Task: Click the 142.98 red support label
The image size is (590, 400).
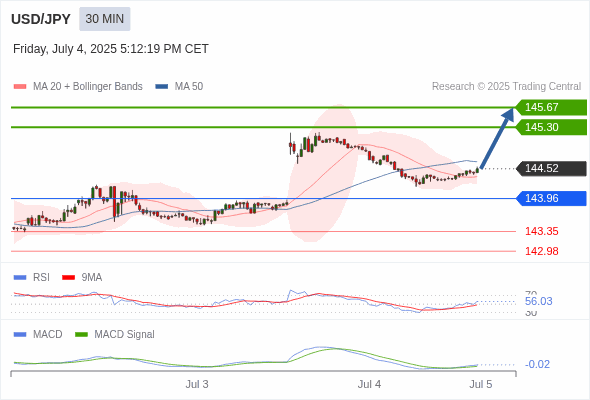Action: click(541, 251)
